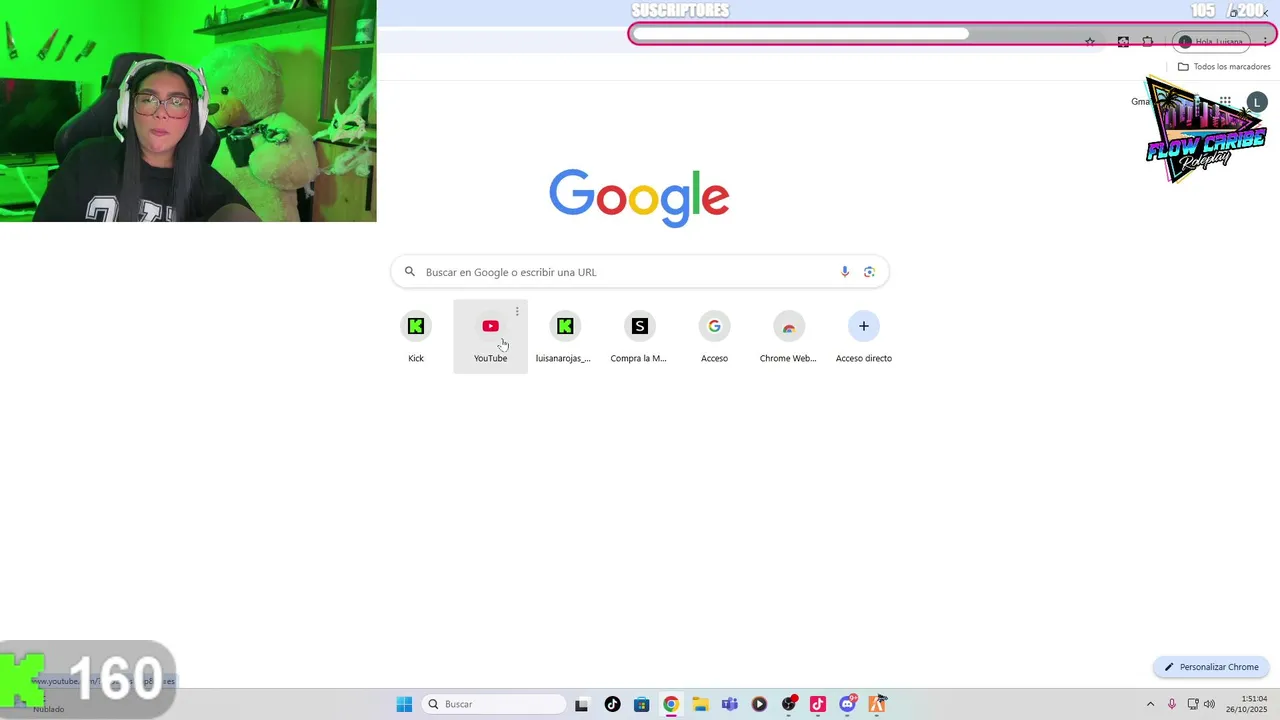Open the Acceso Google shortcut
This screenshot has width=1280, height=720.
(x=714, y=337)
